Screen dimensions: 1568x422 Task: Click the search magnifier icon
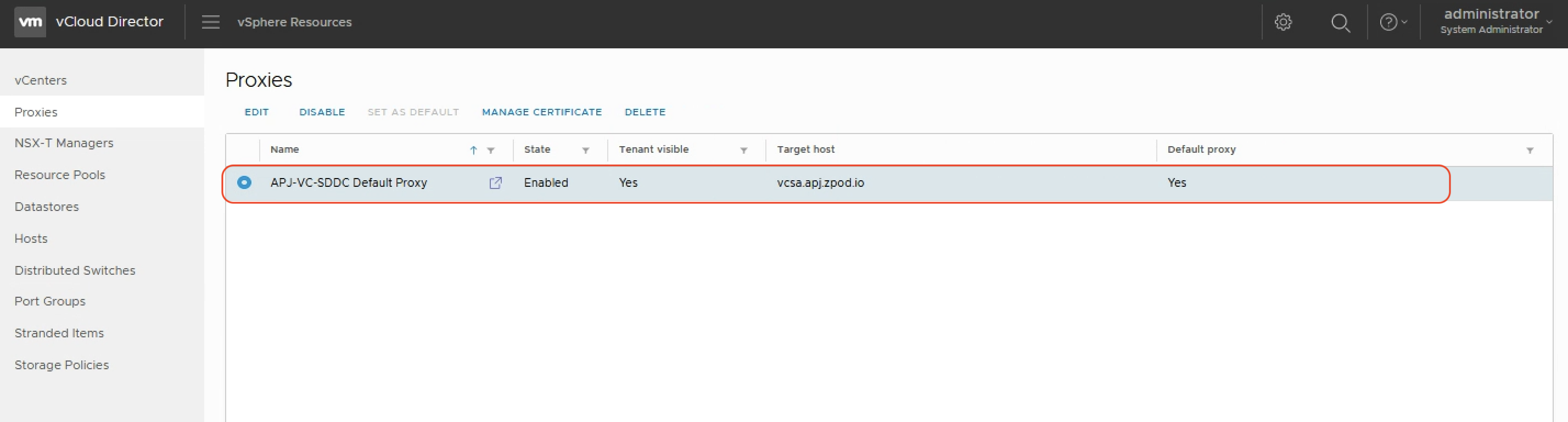1340,23
